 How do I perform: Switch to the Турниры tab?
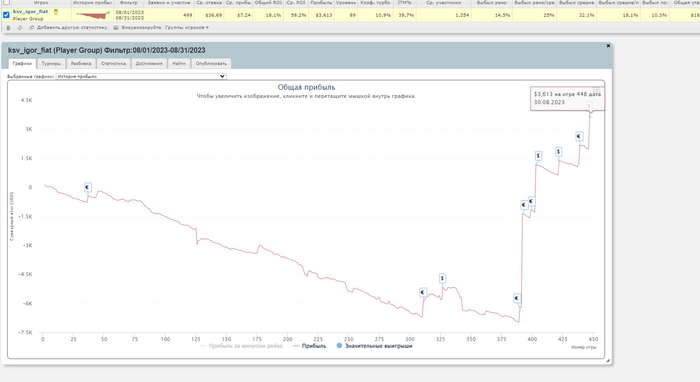51,63
